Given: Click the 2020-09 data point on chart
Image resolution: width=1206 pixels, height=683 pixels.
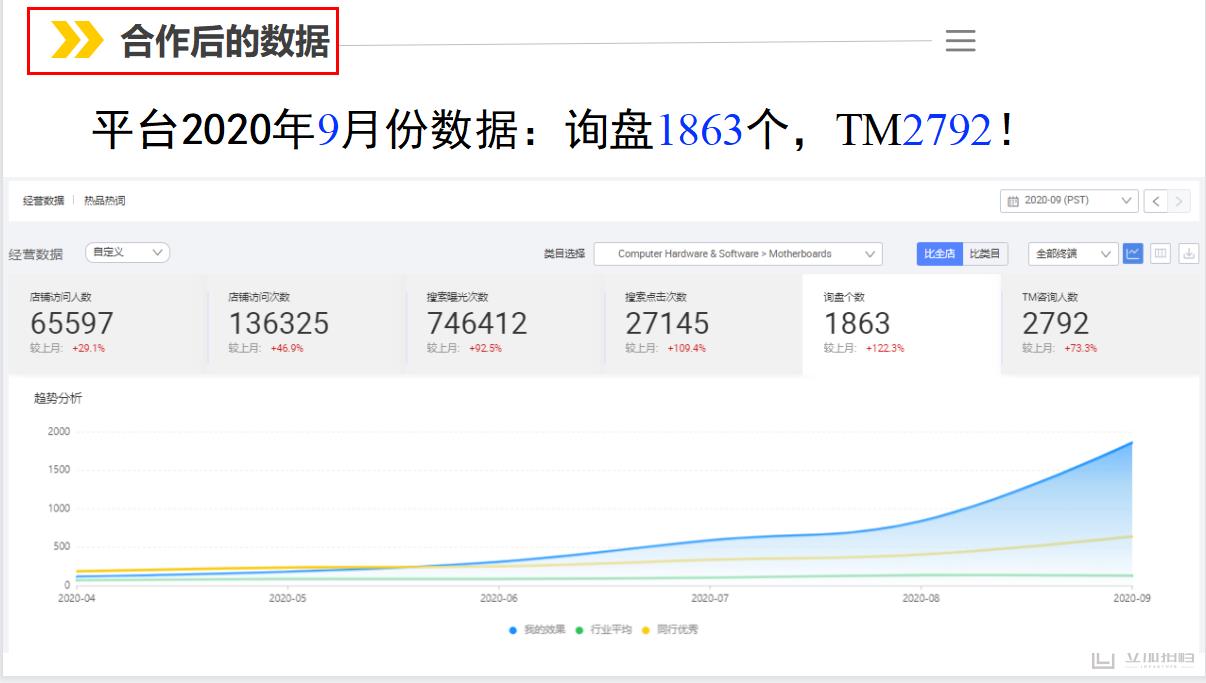Looking at the screenshot, I should [x=1132, y=442].
